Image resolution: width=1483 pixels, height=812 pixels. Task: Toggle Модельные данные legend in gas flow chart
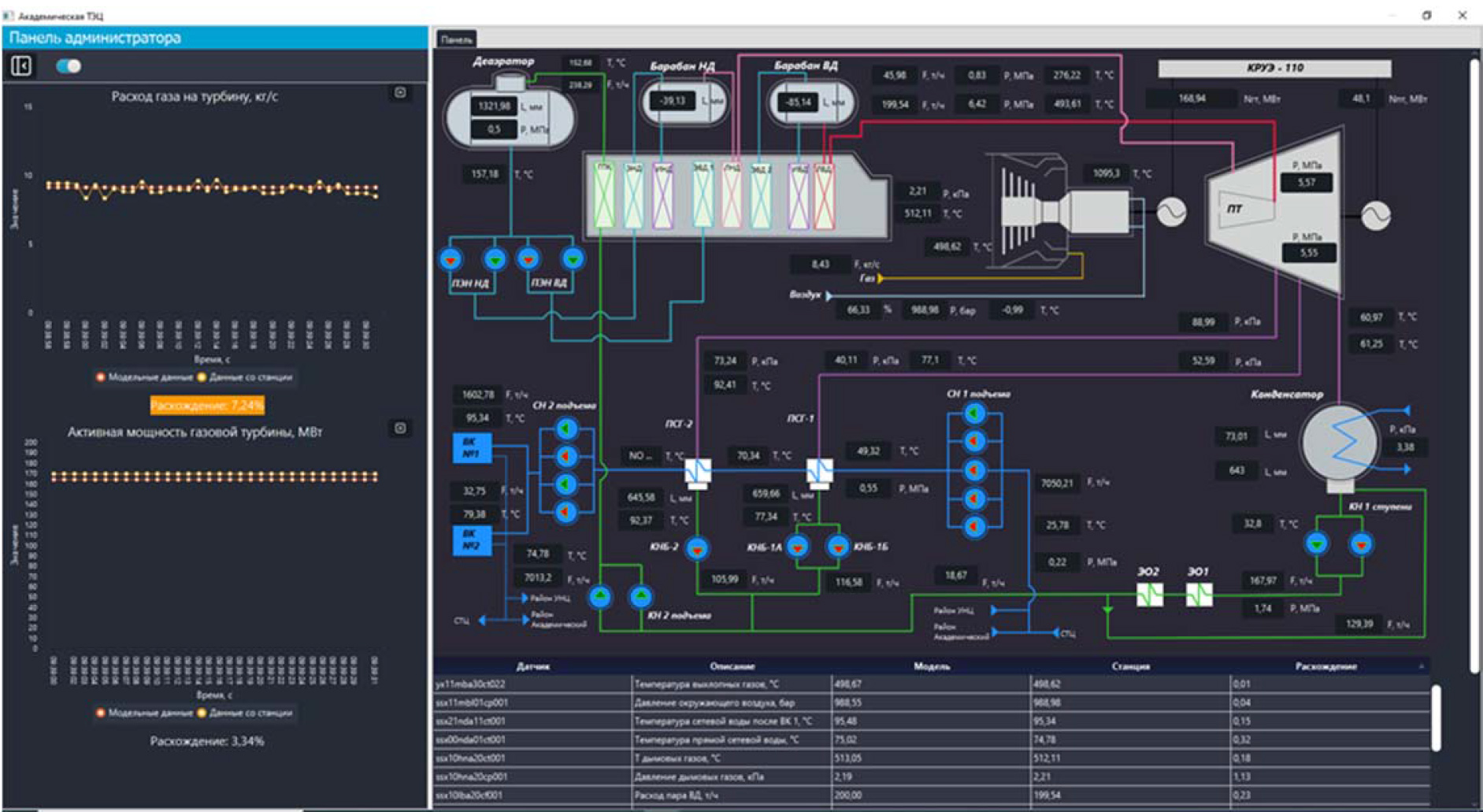[145, 377]
